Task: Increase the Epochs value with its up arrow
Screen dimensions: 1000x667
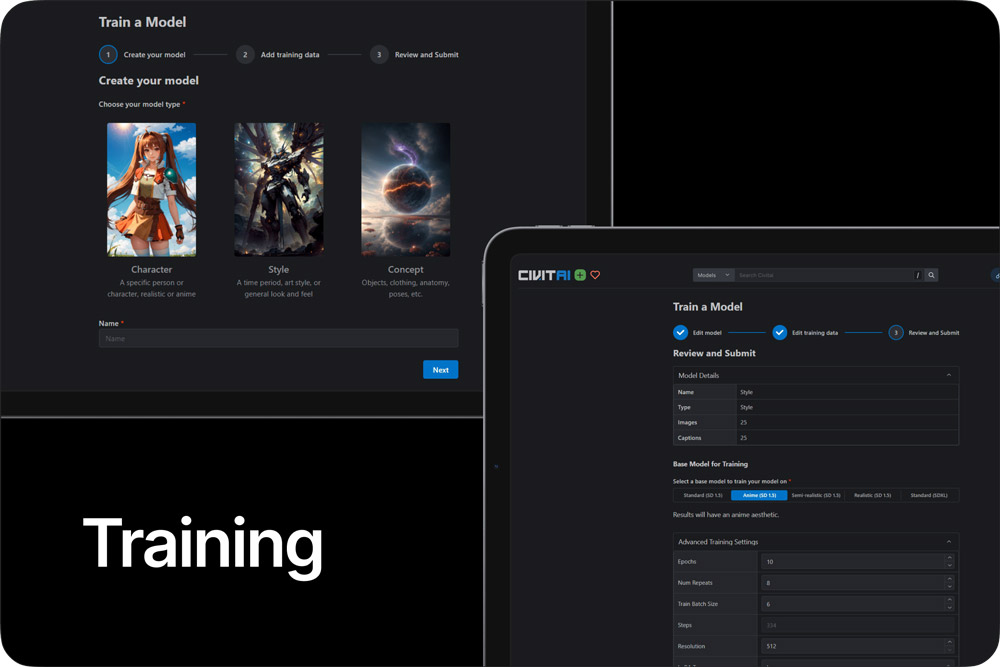Action: (x=950, y=558)
